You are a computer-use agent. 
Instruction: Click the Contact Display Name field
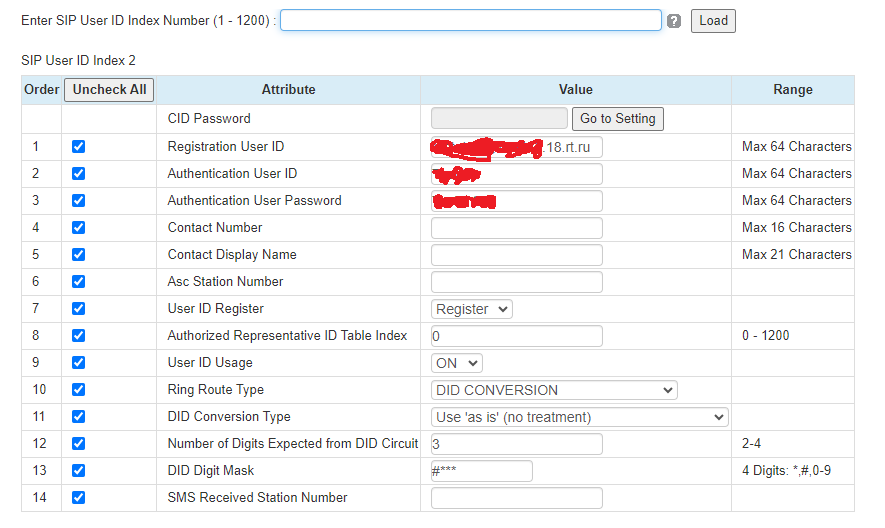pos(516,255)
